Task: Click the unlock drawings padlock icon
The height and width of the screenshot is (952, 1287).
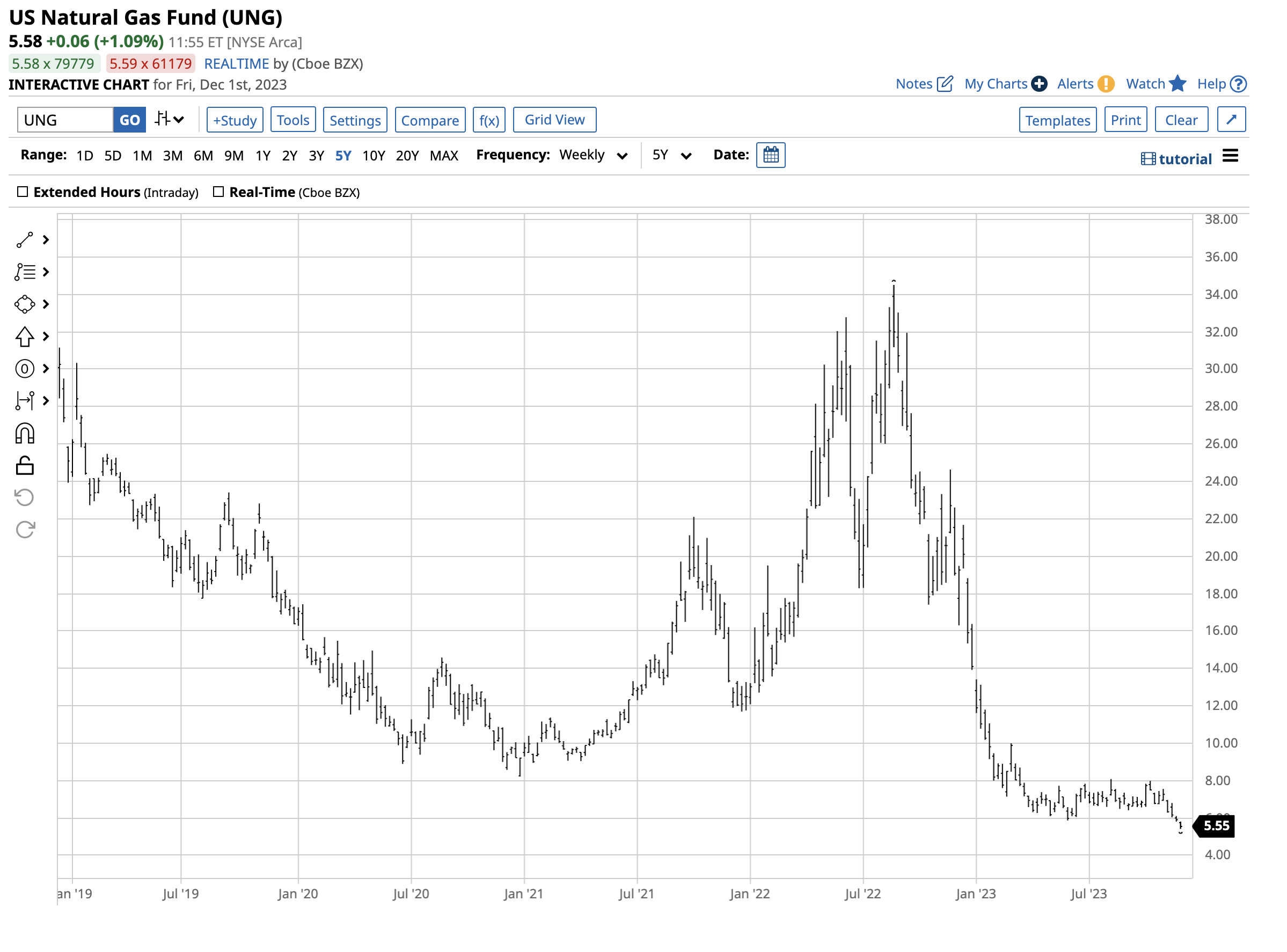Action: coord(25,466)
